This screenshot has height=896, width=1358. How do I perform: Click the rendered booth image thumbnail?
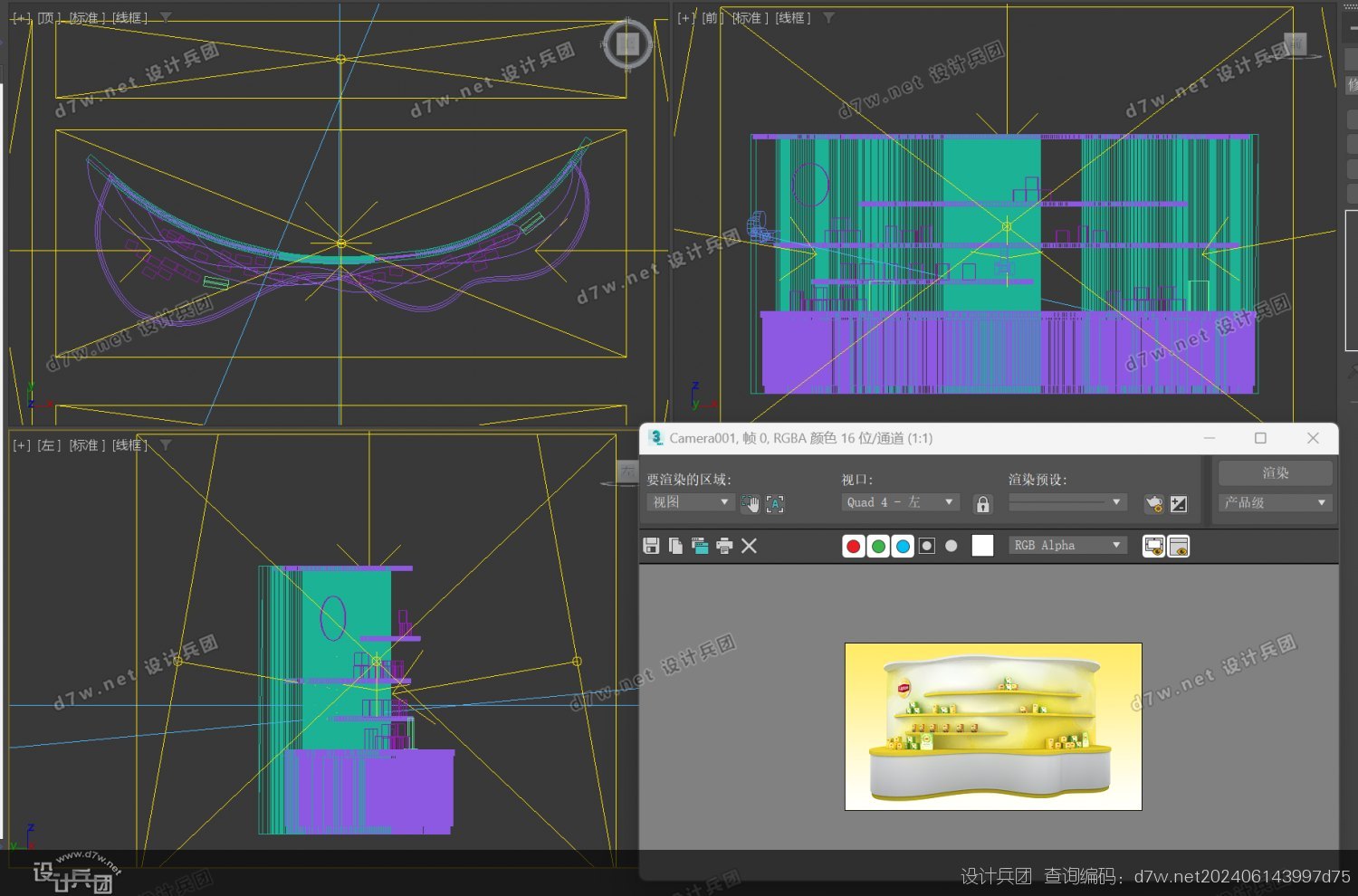point(993,726)
